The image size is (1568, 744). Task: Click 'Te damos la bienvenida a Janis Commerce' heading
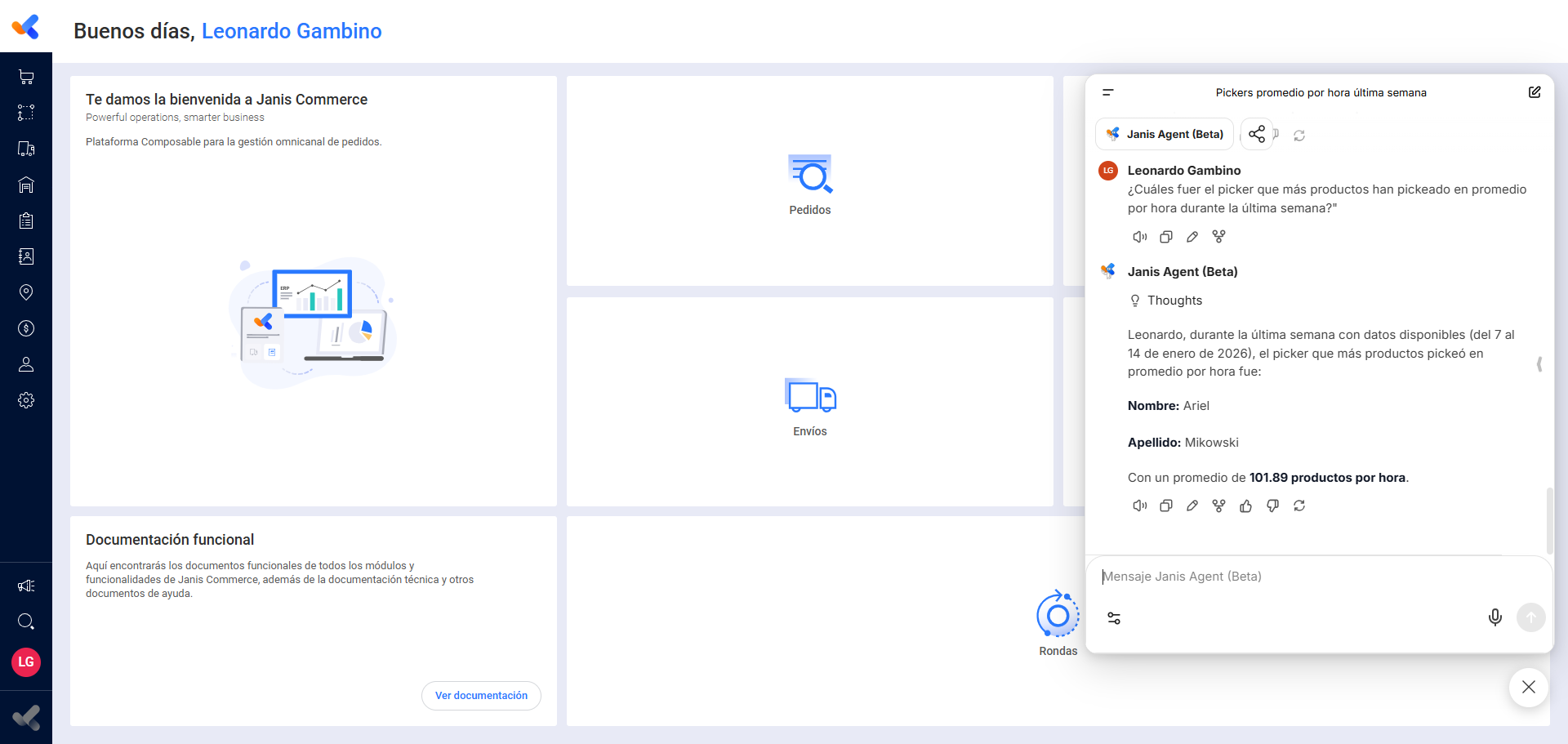[226, 100]
